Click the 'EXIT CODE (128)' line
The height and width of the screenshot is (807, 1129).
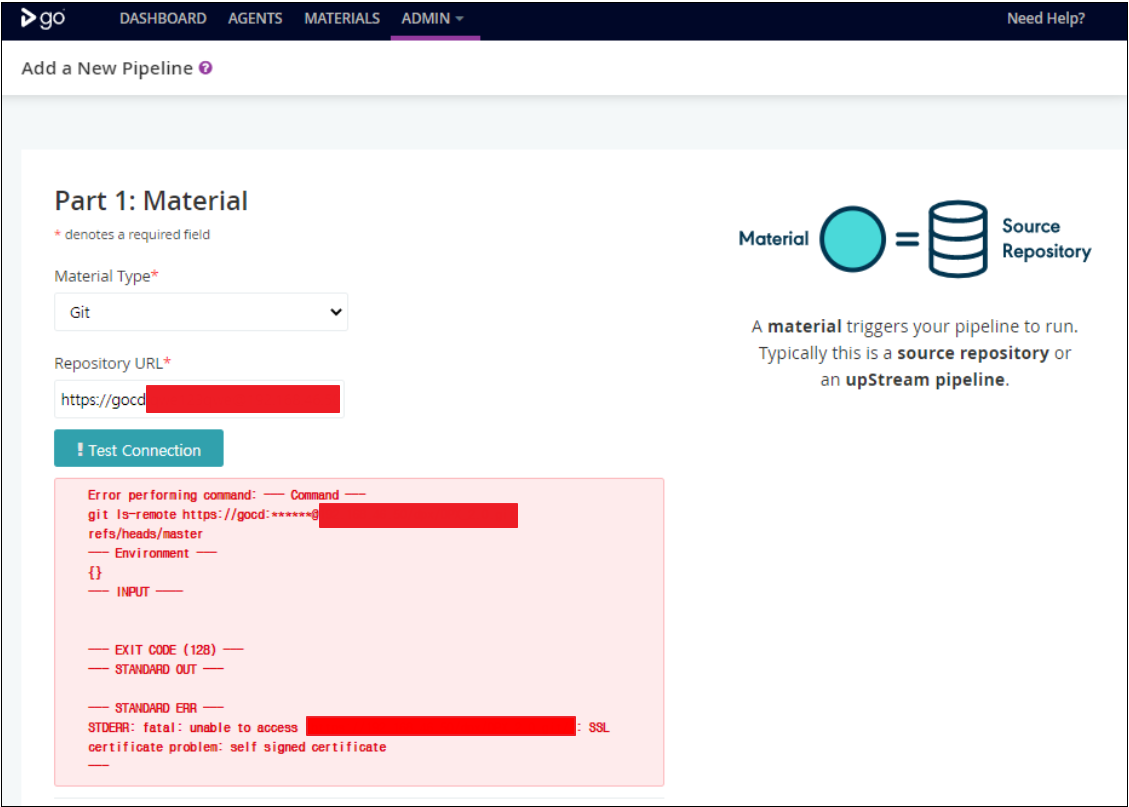pos(166,650)
